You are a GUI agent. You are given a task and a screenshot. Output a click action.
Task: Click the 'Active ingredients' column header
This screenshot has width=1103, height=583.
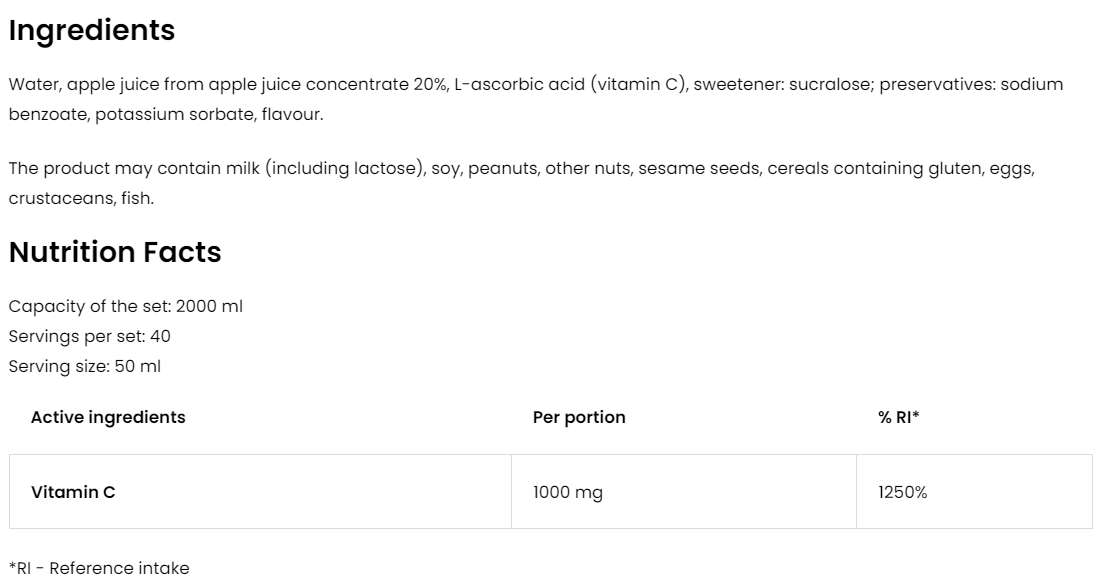(108, 417)
